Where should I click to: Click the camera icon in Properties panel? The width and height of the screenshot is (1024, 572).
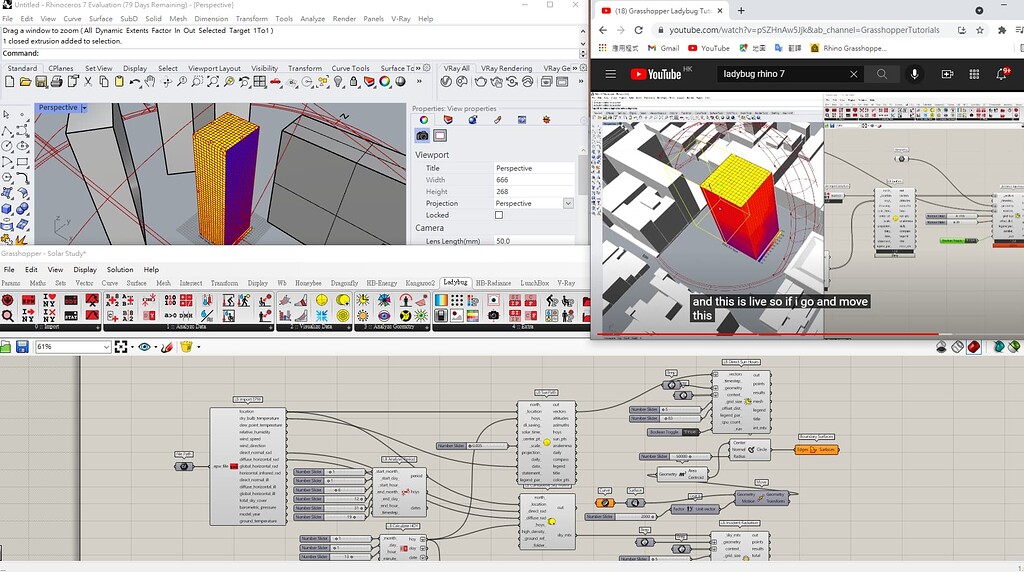click(422, 136)
